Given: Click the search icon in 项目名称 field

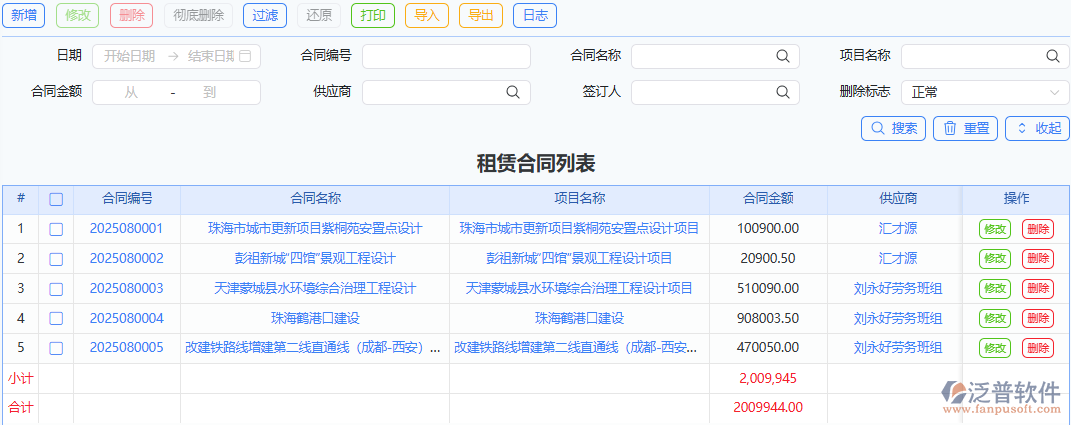Looking at the screenshot, I should click(x=1053, y=56).
